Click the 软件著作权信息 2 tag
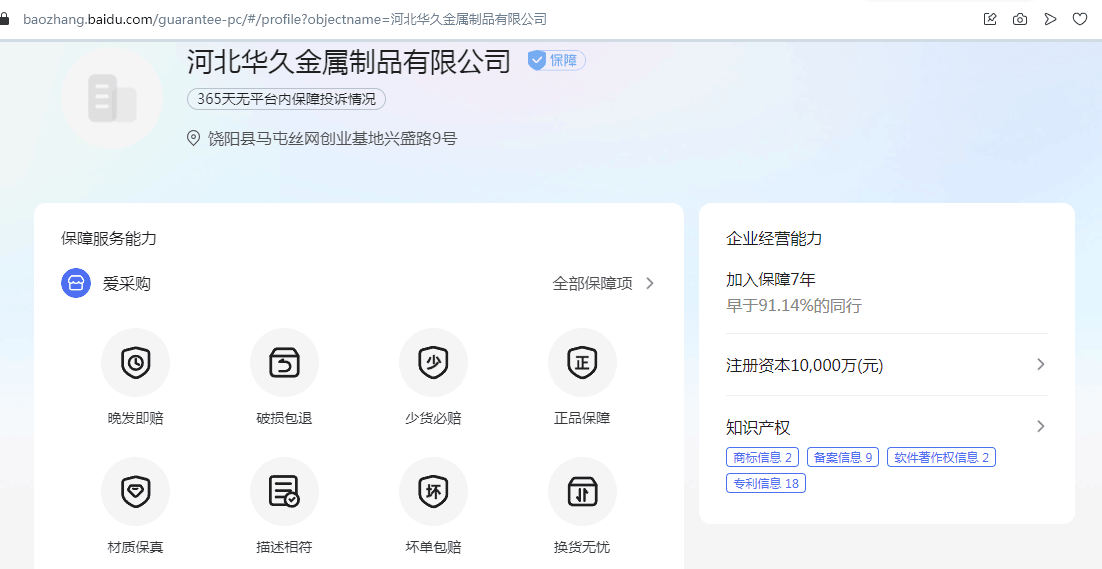 [x=941, y=457]
